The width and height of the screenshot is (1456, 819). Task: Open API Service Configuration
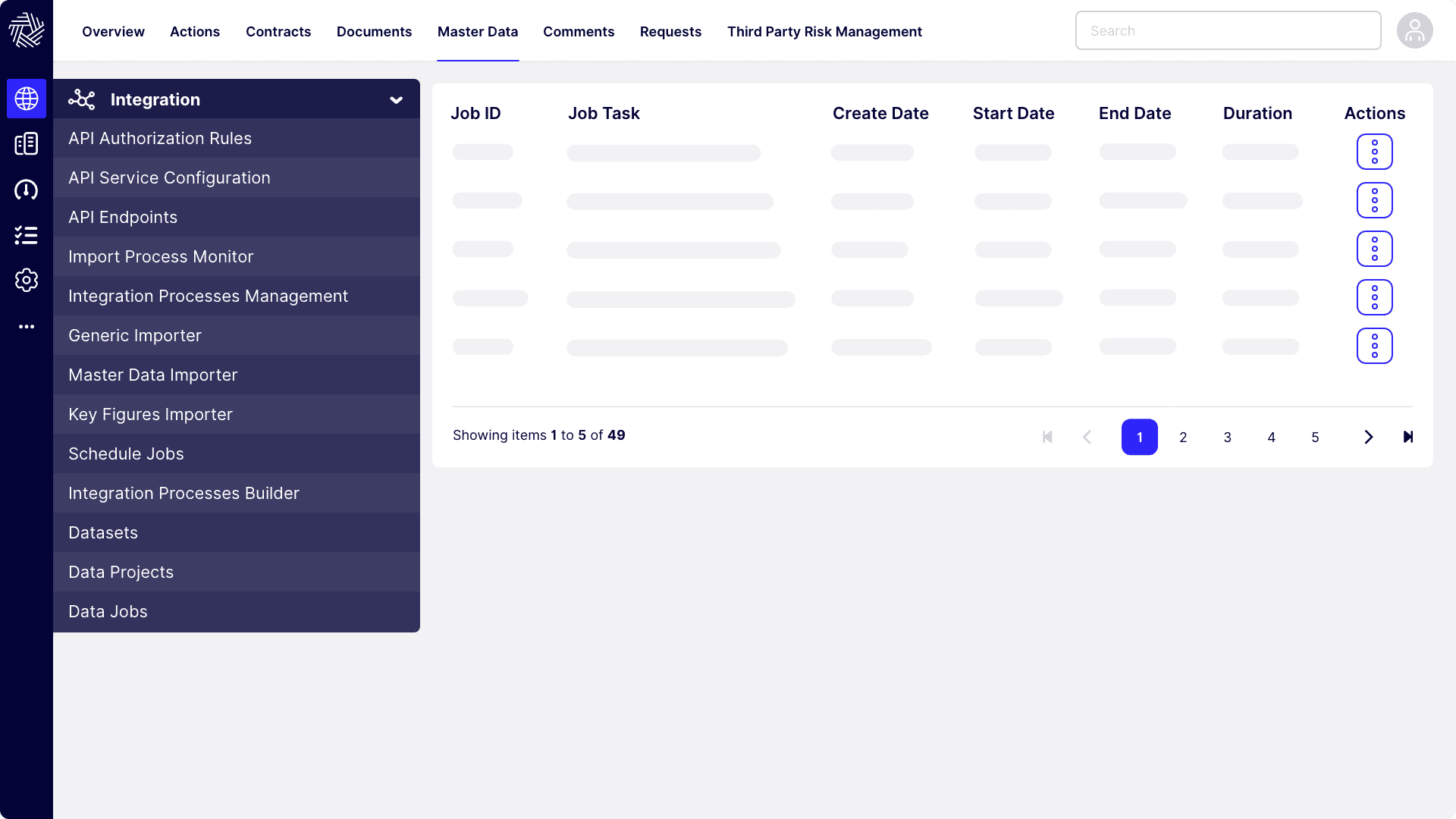237,177
